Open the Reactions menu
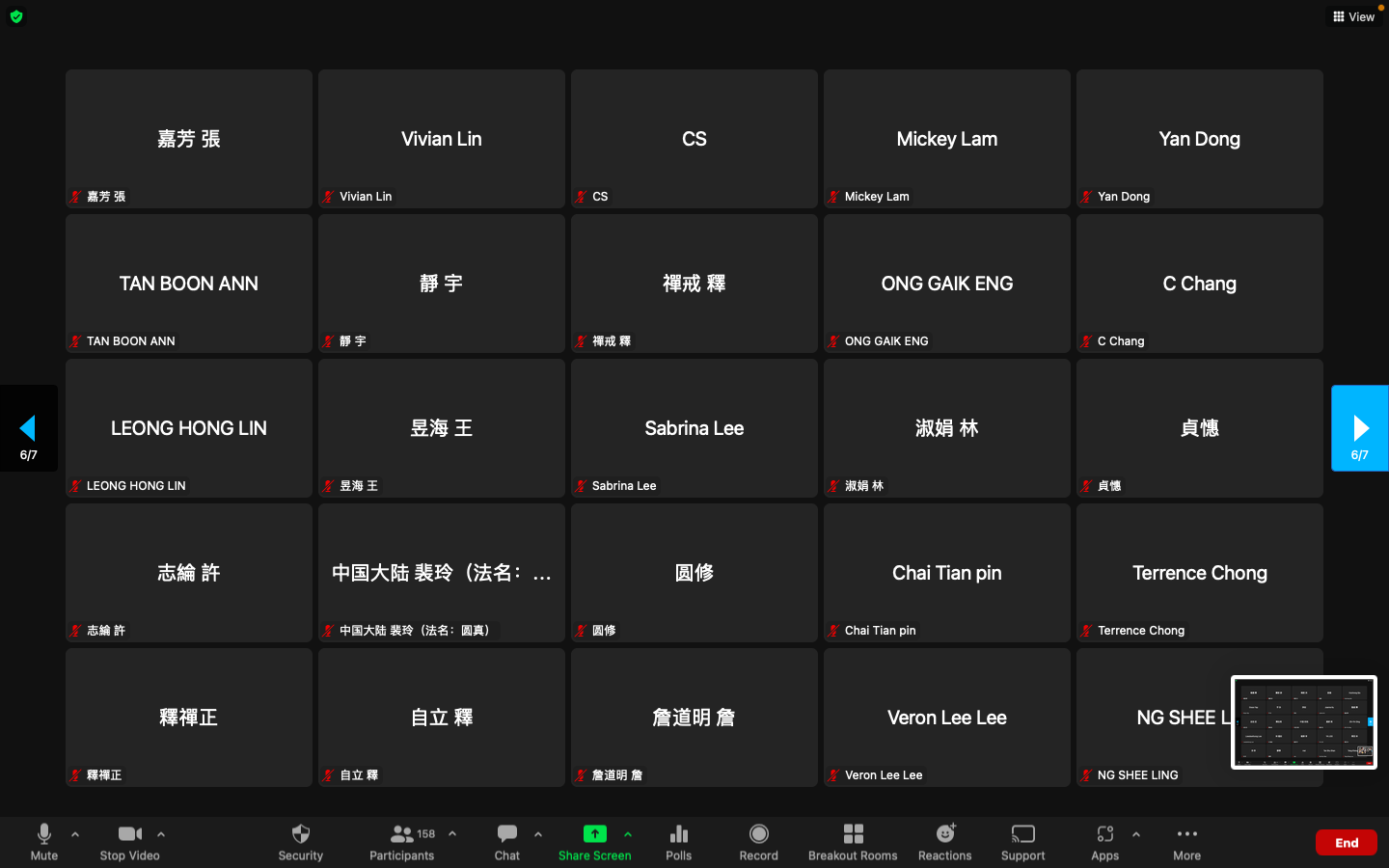 (944, 841)
